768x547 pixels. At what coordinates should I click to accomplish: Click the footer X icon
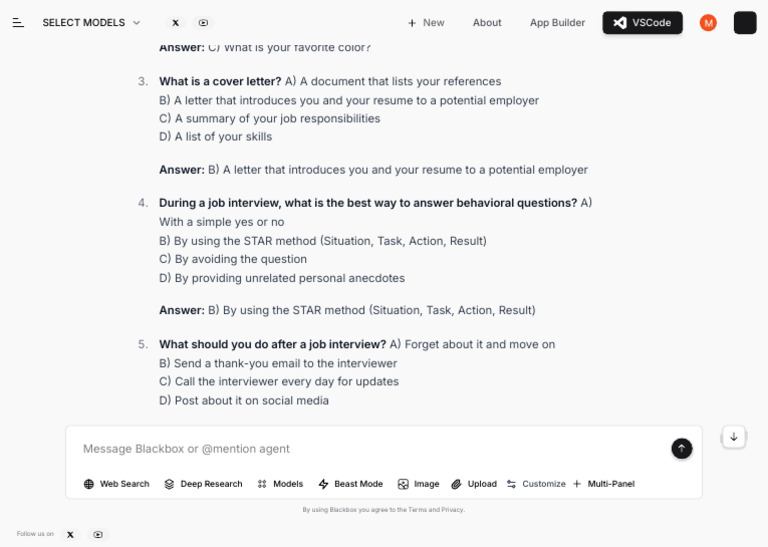(70, 535)
